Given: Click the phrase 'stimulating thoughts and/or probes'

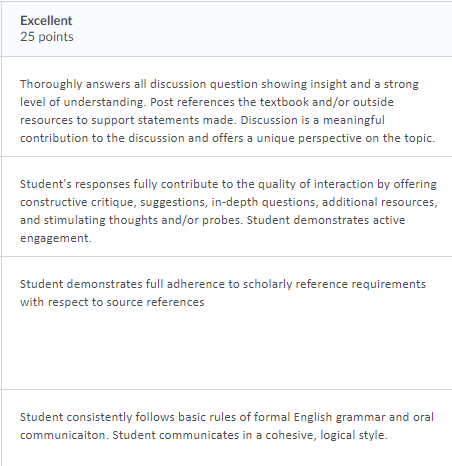Looking at the screenshot, I should click(x=143, y=220).
